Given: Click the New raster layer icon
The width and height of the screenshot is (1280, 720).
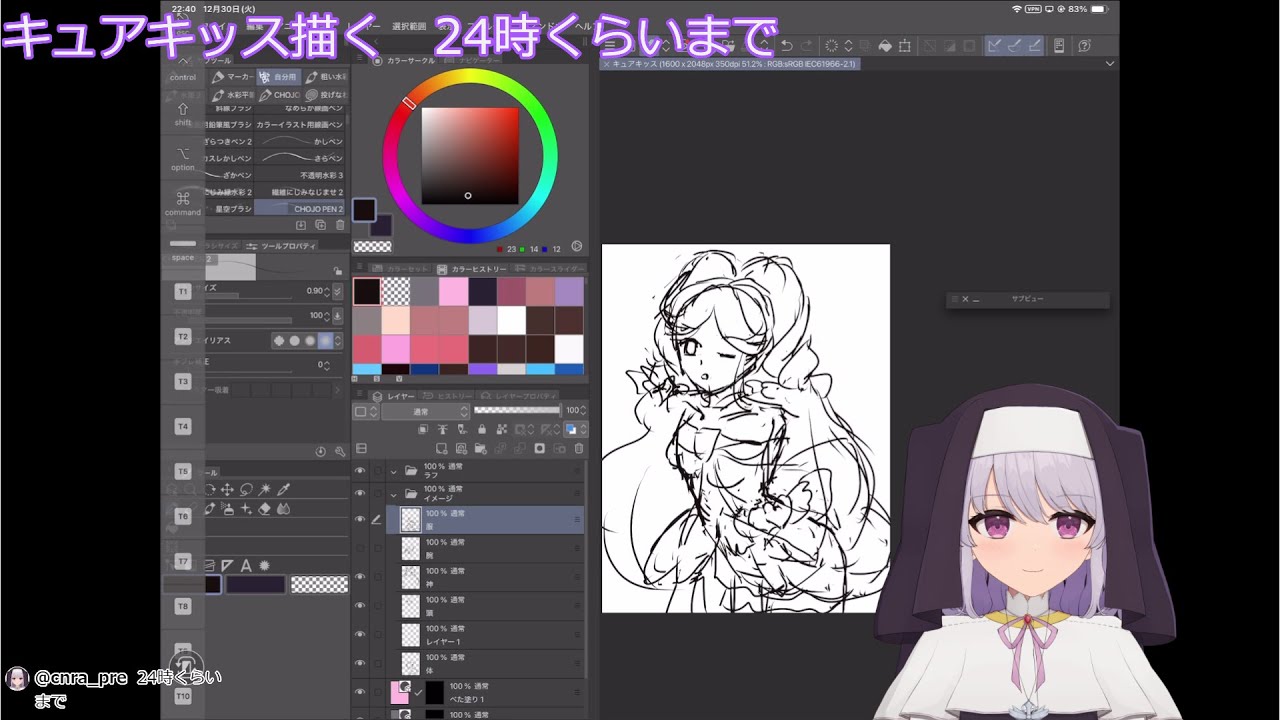Looking at the screenshot, I should coord(442,449).
